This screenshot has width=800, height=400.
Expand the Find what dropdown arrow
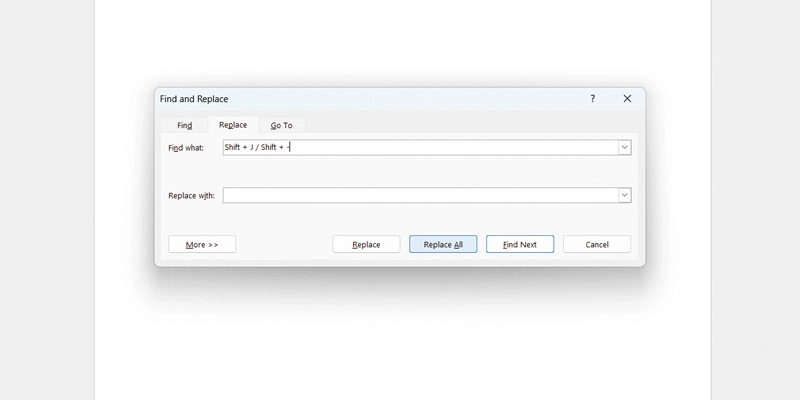point(624,147)
